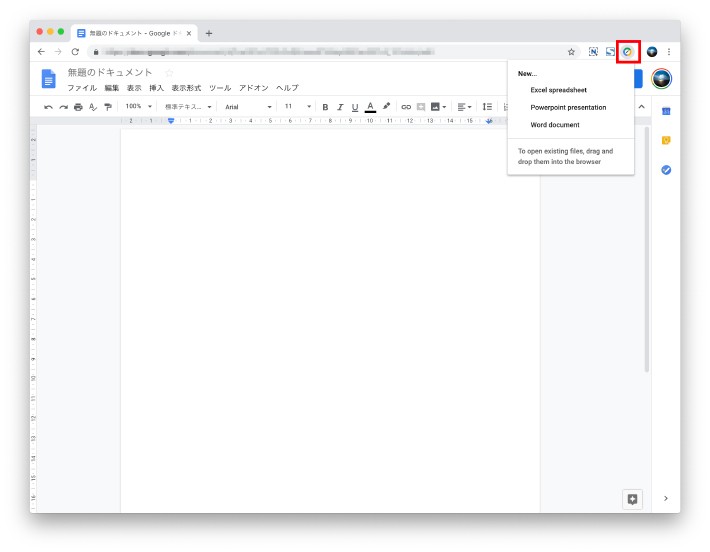
Task: Click the document vertical scrollbar
Action: point(647,250)
